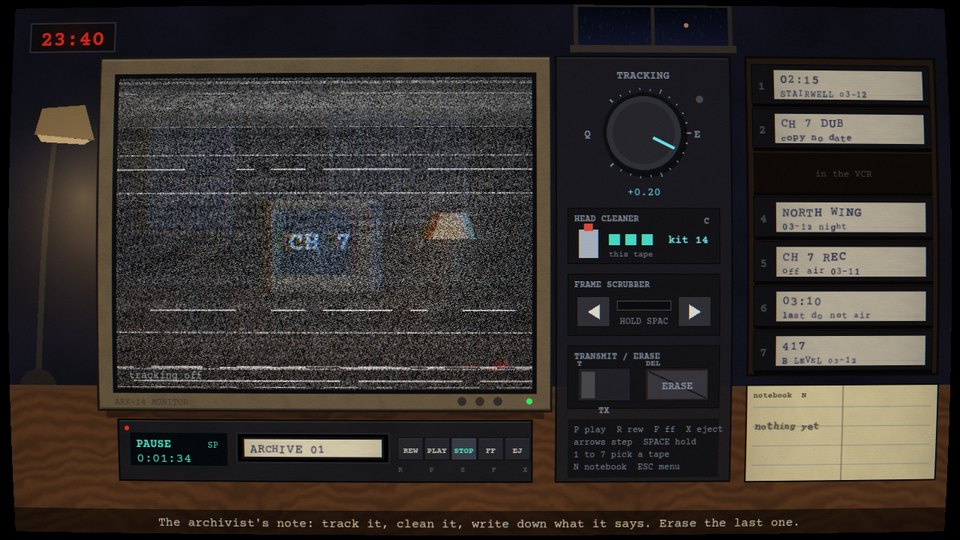Click the floor lamp shade
Screen dimensions: 960x540
pos(64,124)
